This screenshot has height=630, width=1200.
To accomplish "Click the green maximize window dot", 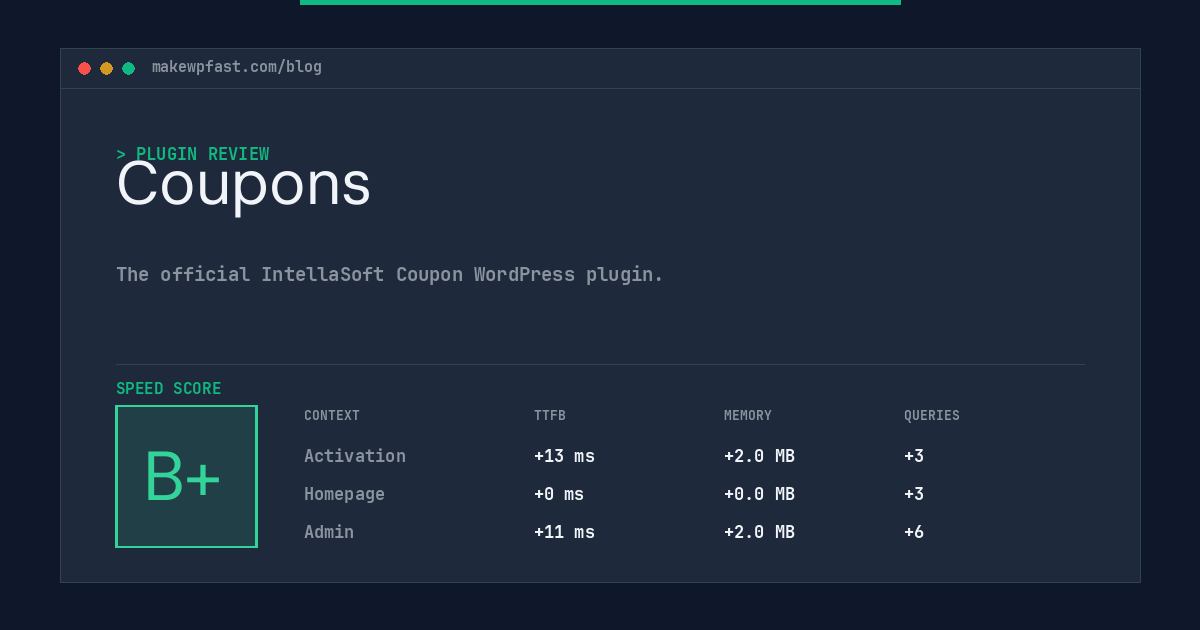I will point(128,68).
